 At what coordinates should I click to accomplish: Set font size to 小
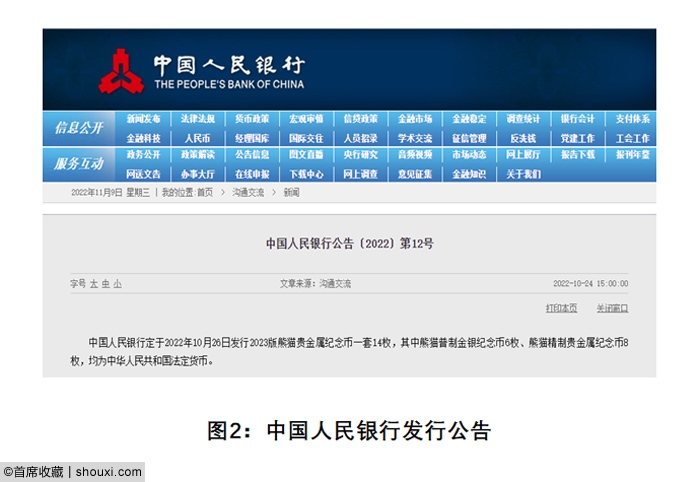(x=117, y=284)
